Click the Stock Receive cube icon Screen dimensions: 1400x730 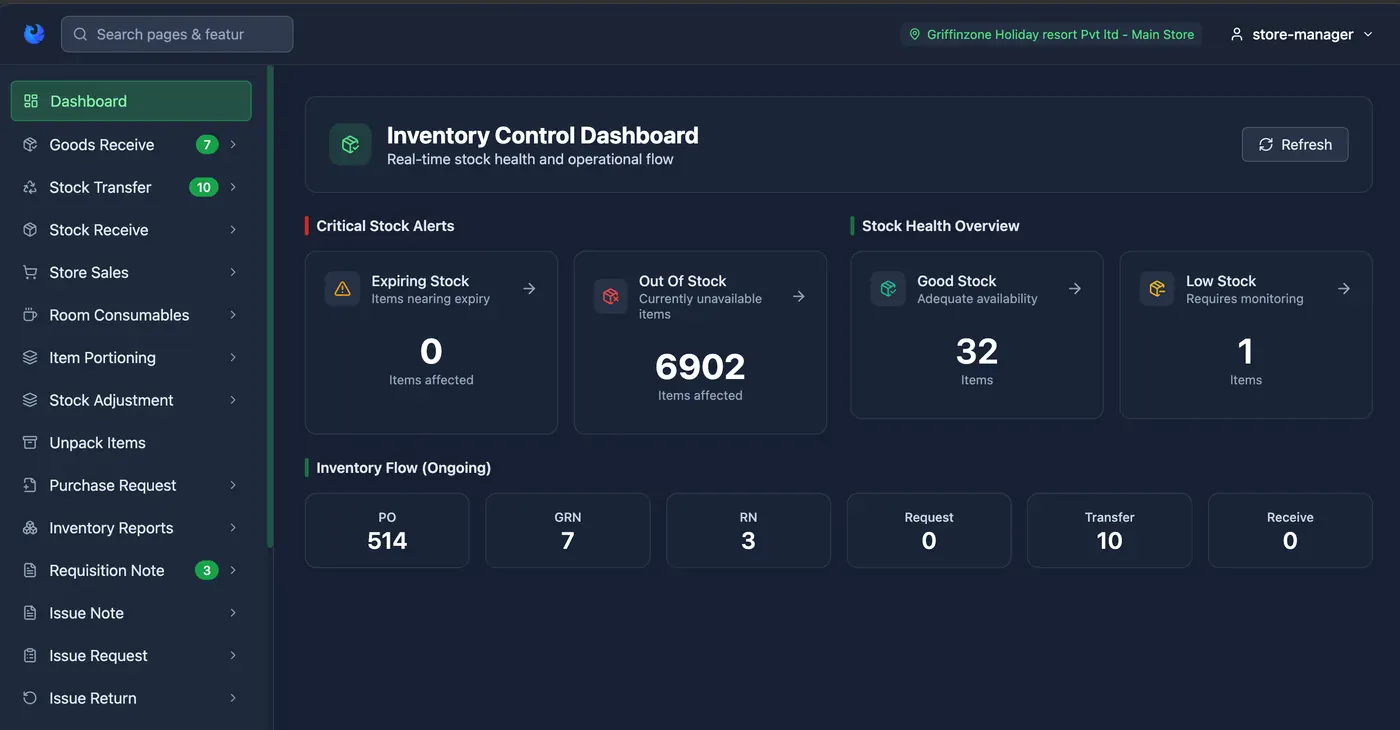pos(30,230)
